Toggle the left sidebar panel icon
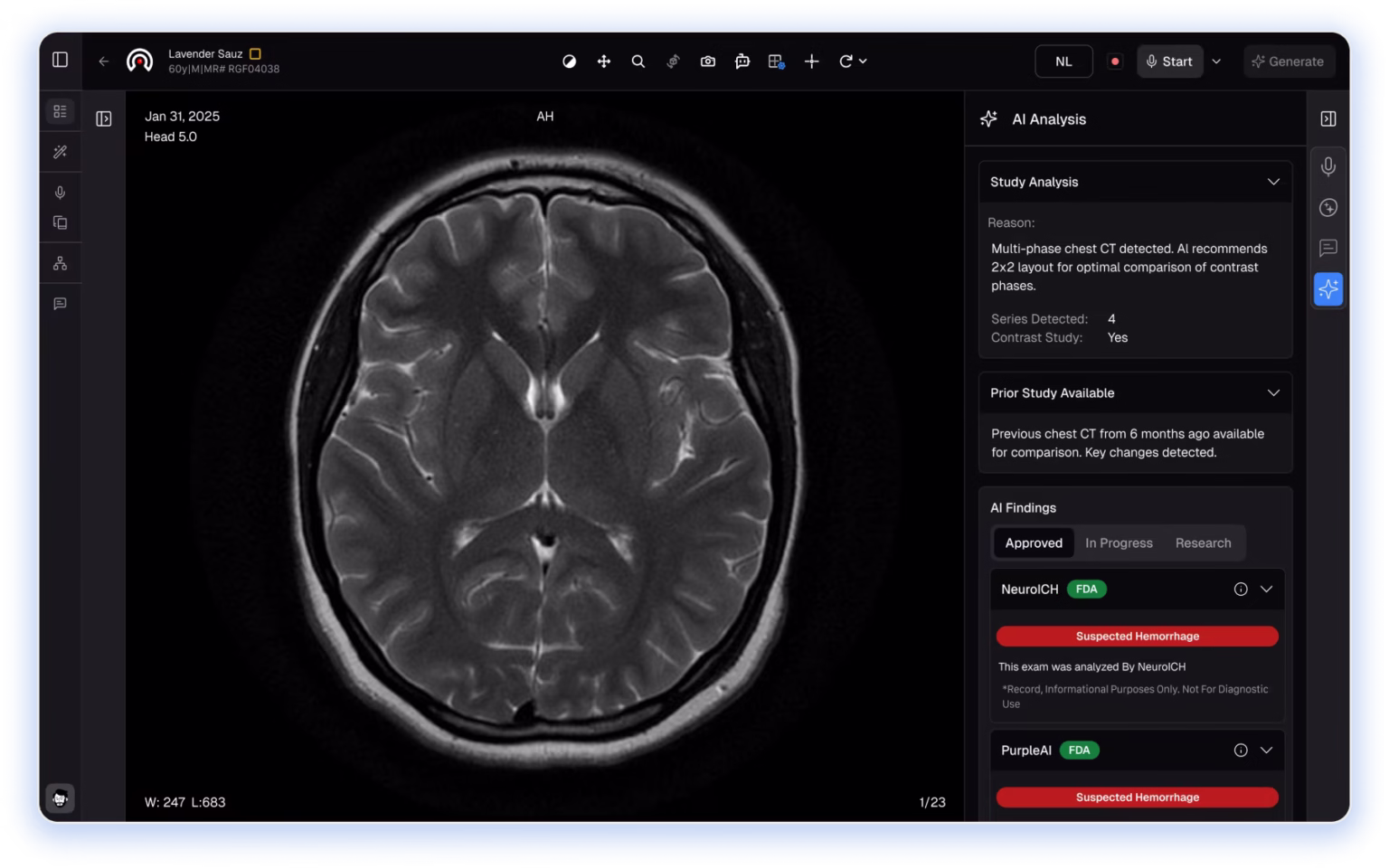This screenshot has width=1389, height=868. pyautogui.click(x=60, y=60)
